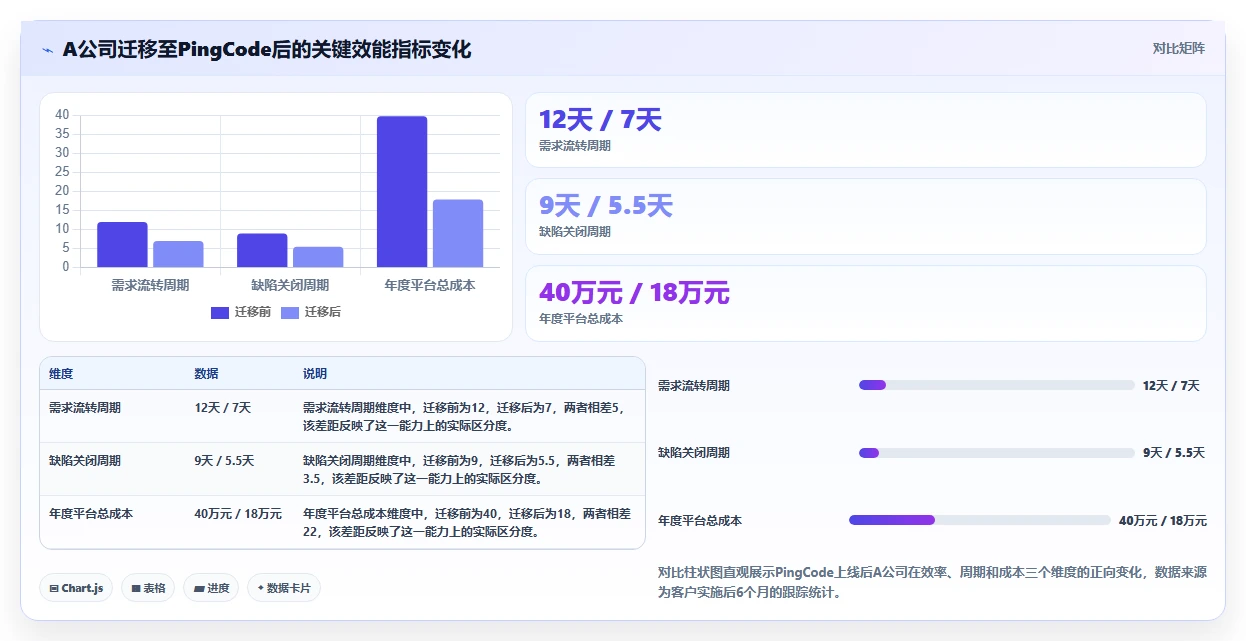Image resolution: width=1246 pixels, height=641 pixels.
Task: Click the 维度 column header
Action: [x=61, y=374]
